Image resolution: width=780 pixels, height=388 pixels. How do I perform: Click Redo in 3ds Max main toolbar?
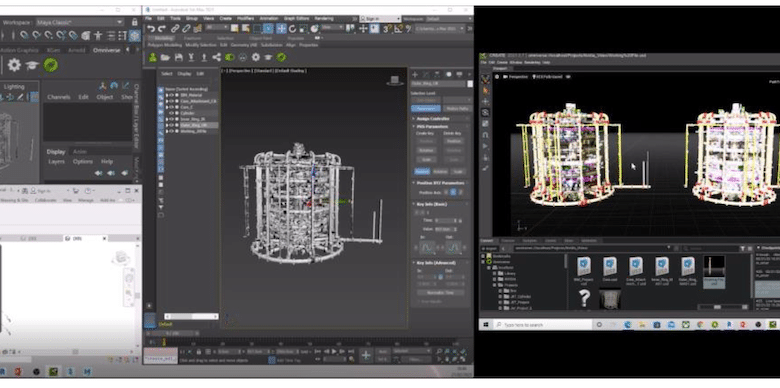(x=163, y=29)
